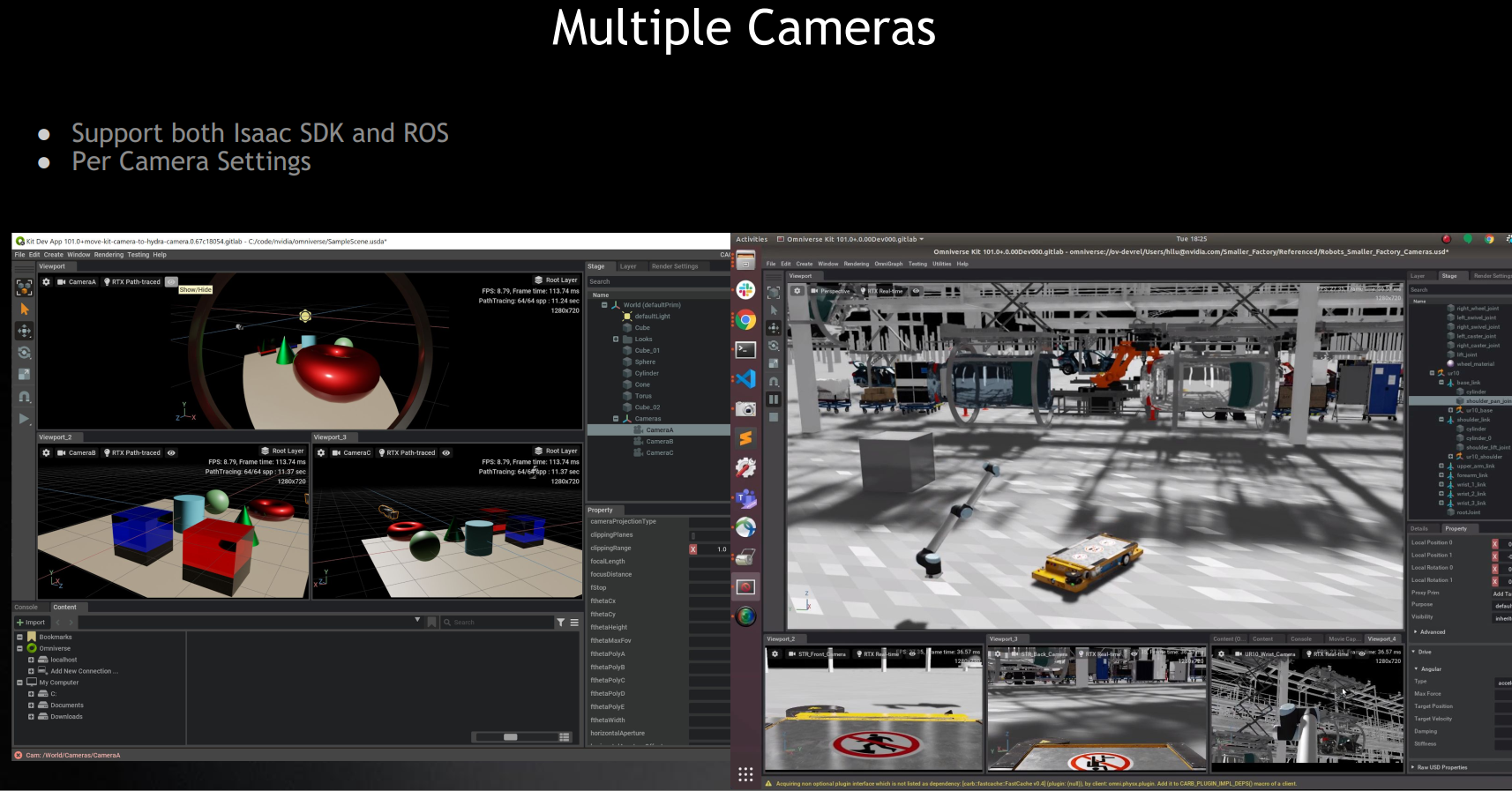This screenshot has height=791, width=1512.
Task: Open Google Chrome from the Ubuntu dock
Action: (x=745, y=320)
